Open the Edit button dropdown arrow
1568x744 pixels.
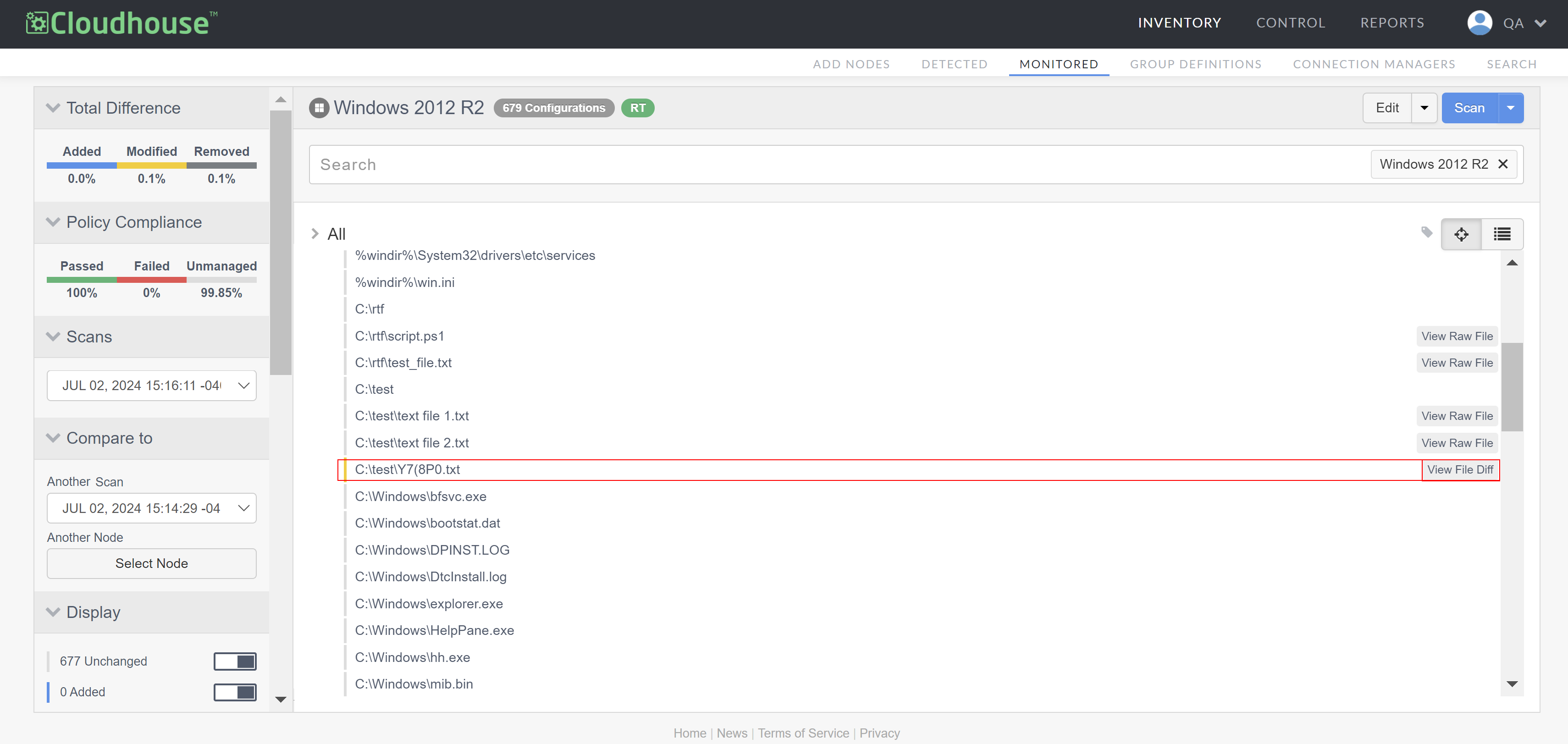click(x=1424, y=108)
